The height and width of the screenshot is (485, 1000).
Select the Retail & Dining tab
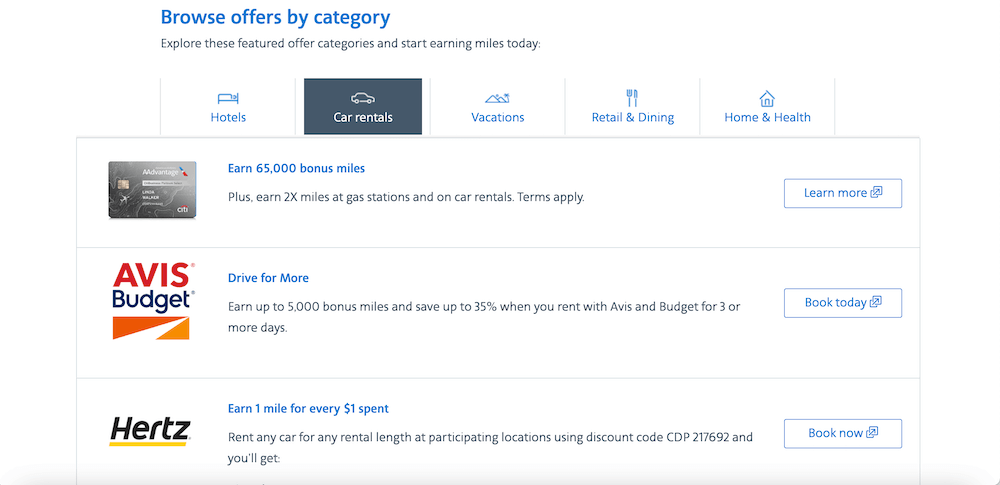pos(633,107)
